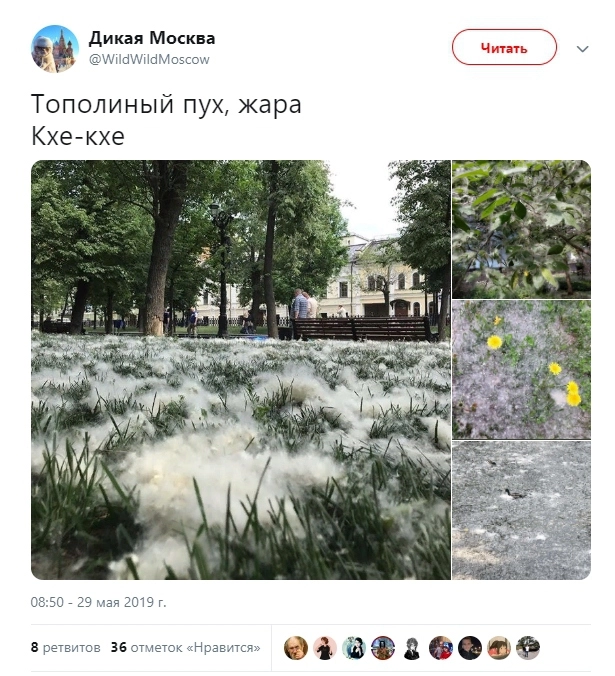The width and height of the screenshot is (615, 676).
Task: Open the third liker avatar
Action: click(x=354, y=648)
